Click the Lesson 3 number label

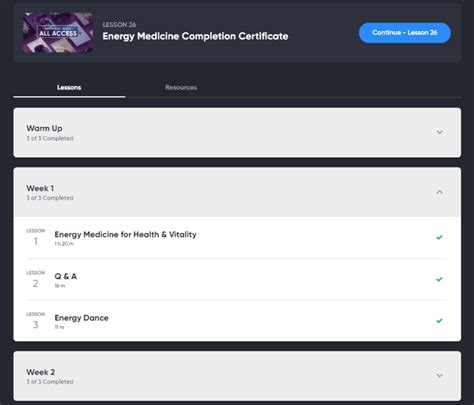(x=35, y=321)
